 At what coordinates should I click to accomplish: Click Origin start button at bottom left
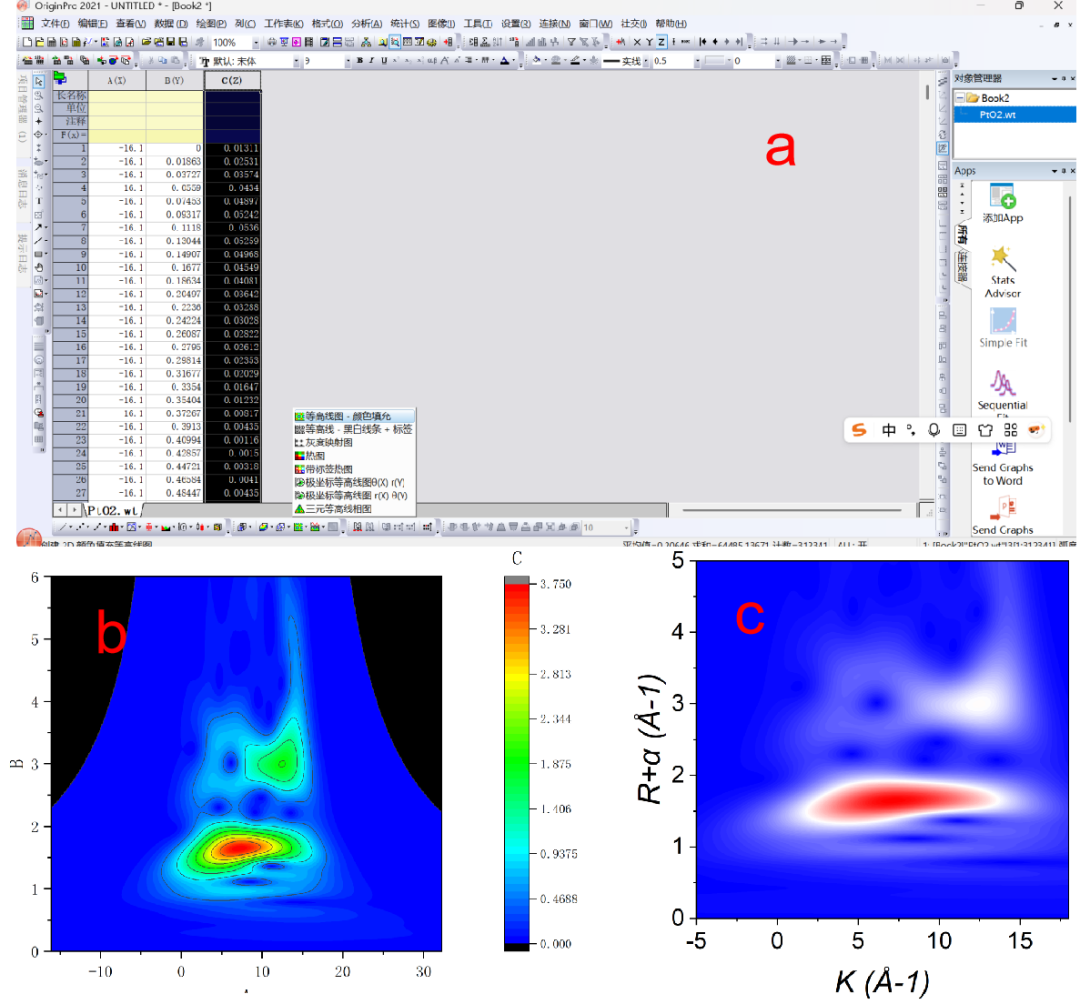[x=29, y=537]
